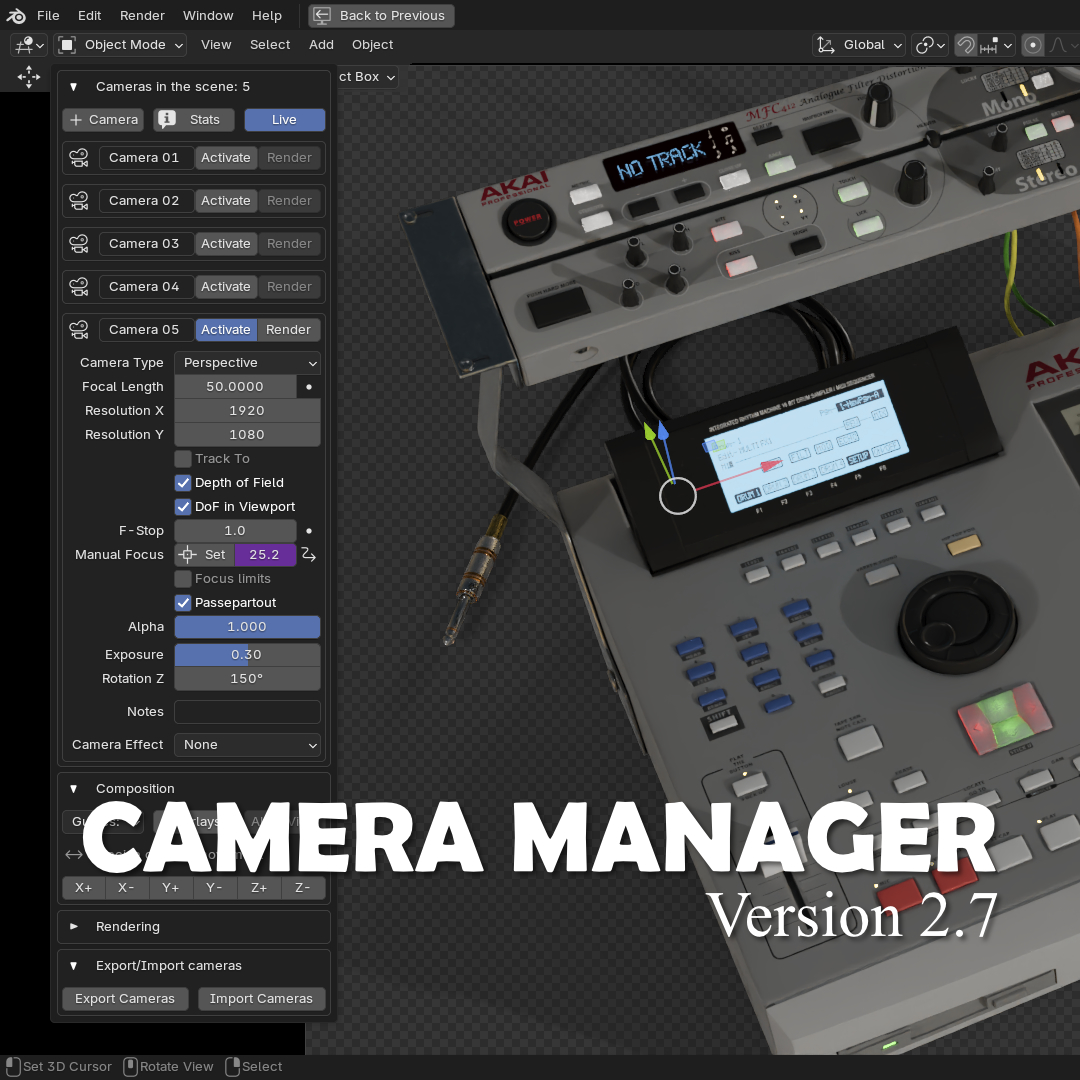Viewport: 1080px width, 1080px height.
Task: Click the camera icon beside Camera 05
Action: click(x=79, y=330)
